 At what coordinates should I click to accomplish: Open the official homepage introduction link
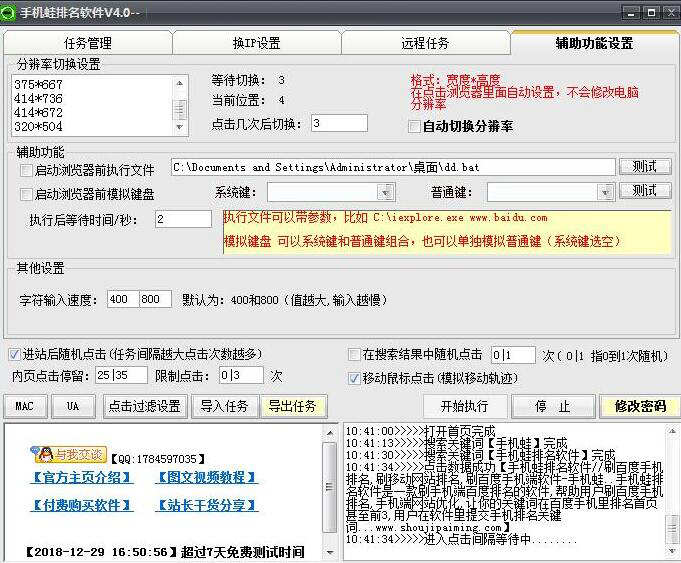(82, 478)
